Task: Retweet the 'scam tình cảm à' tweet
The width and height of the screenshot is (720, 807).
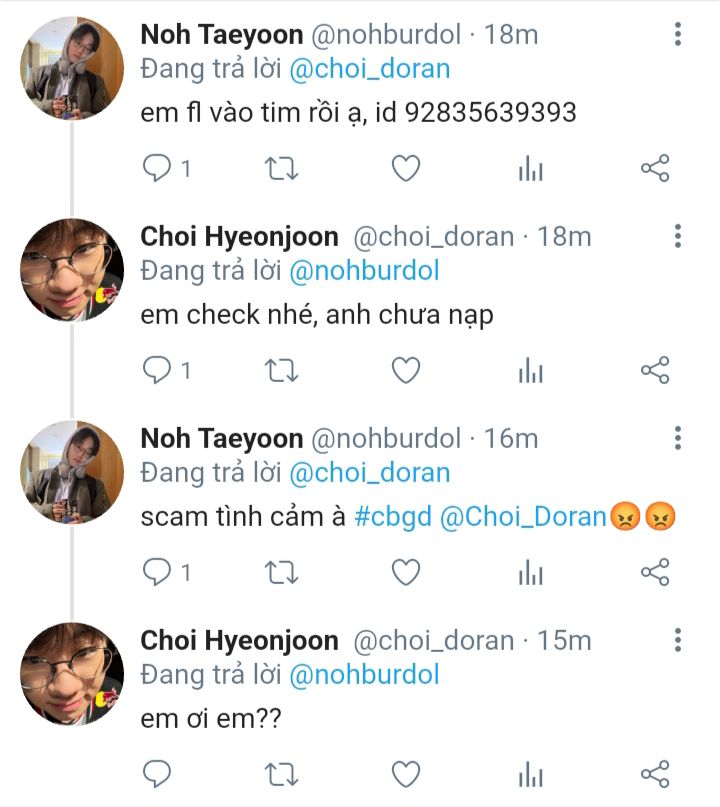Action: (281, 572)
